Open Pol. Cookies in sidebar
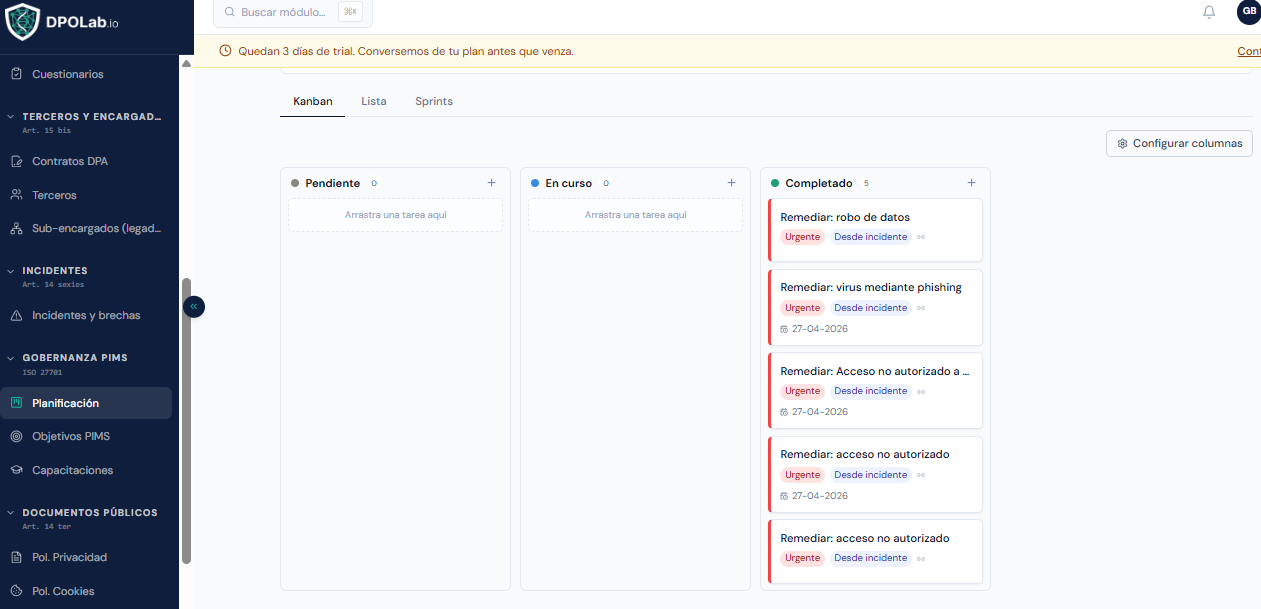The width and height of the screenshot is (1261, 609). [86, 591]
